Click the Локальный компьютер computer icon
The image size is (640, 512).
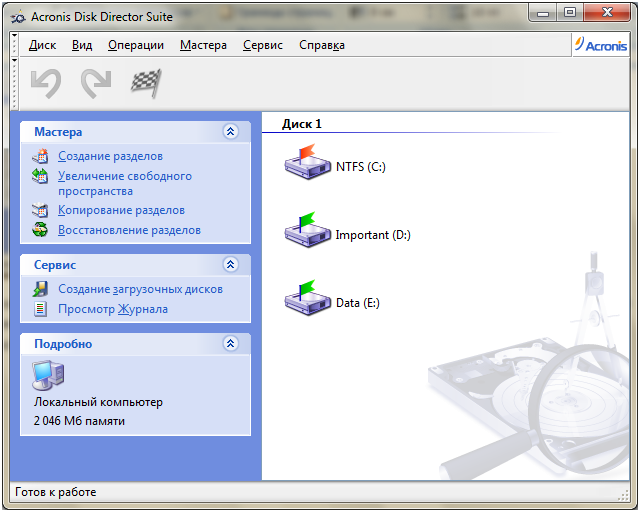click(47, 375)
